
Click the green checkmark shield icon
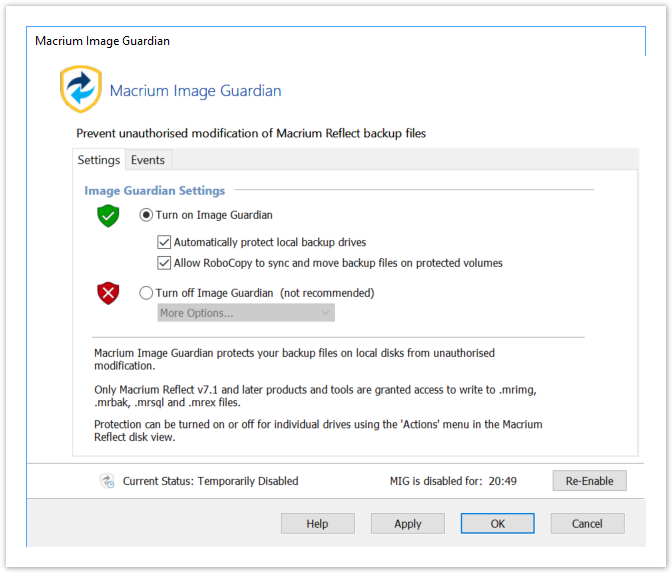point(108,216)
